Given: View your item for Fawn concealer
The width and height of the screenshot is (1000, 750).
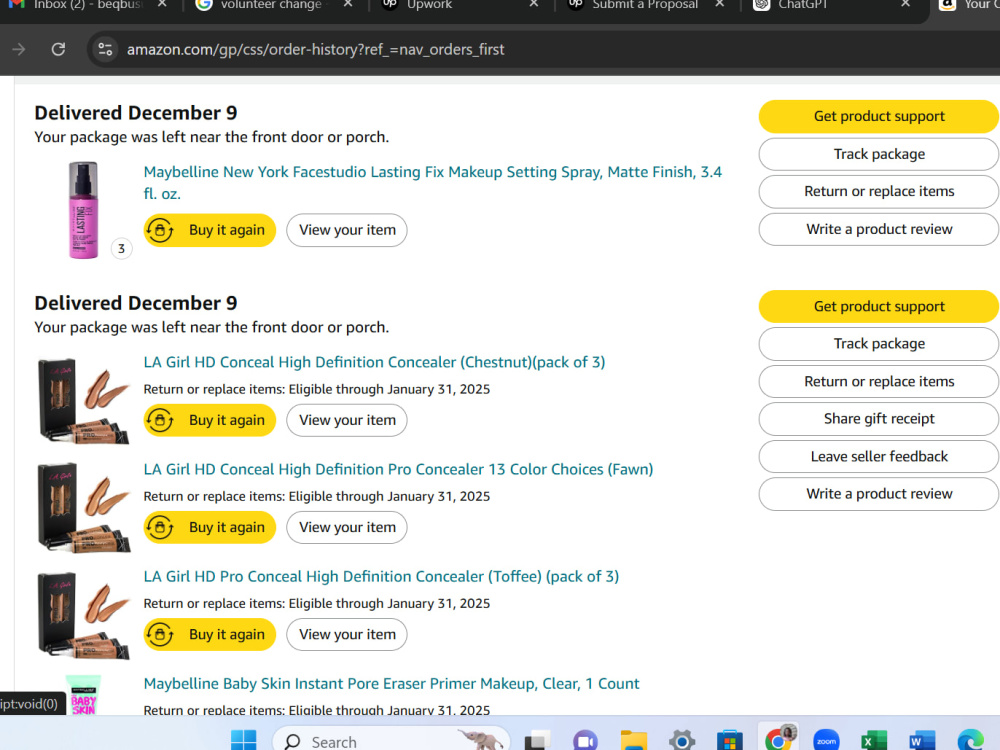Looking at the screenshot, I should point(347,527).
